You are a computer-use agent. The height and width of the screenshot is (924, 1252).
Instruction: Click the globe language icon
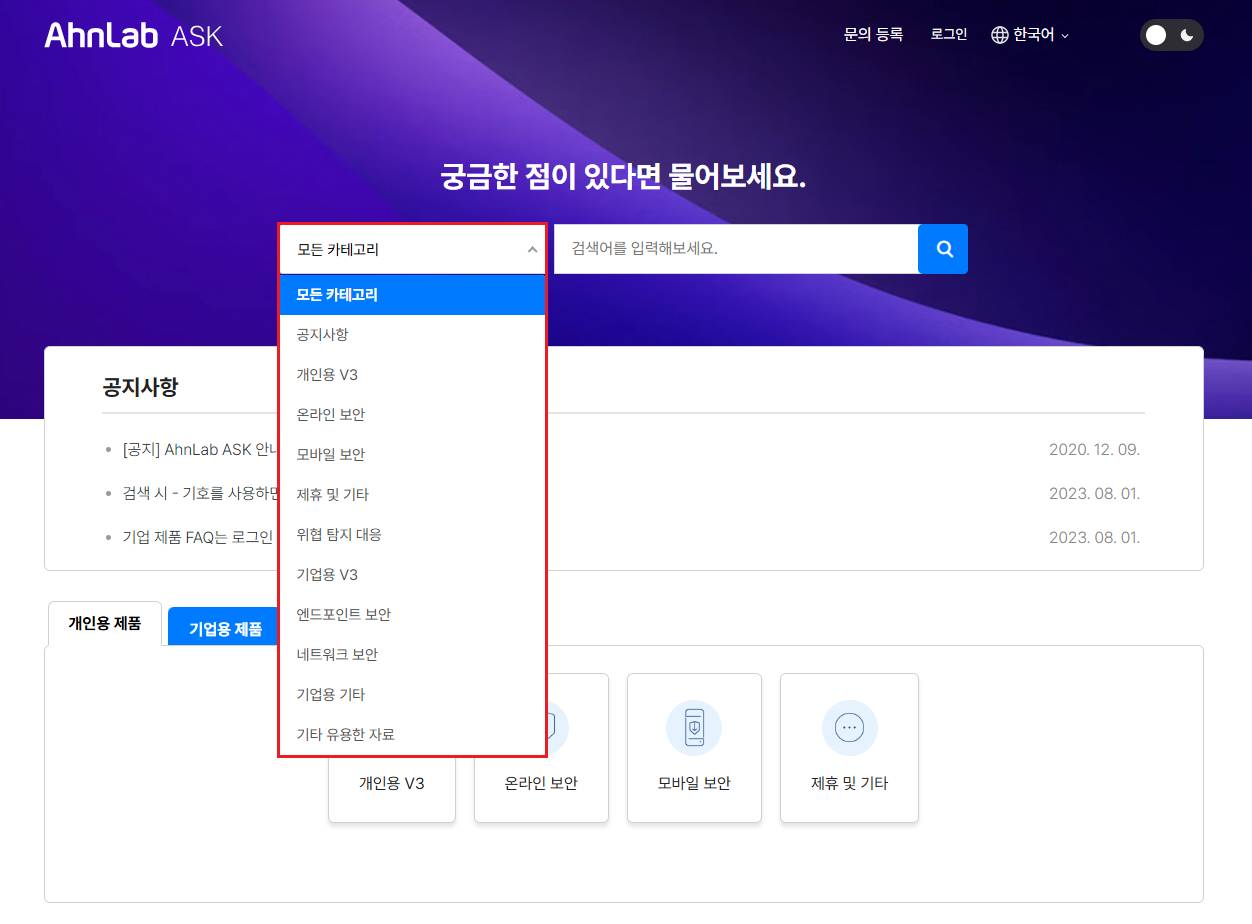(x=999, y=35)
